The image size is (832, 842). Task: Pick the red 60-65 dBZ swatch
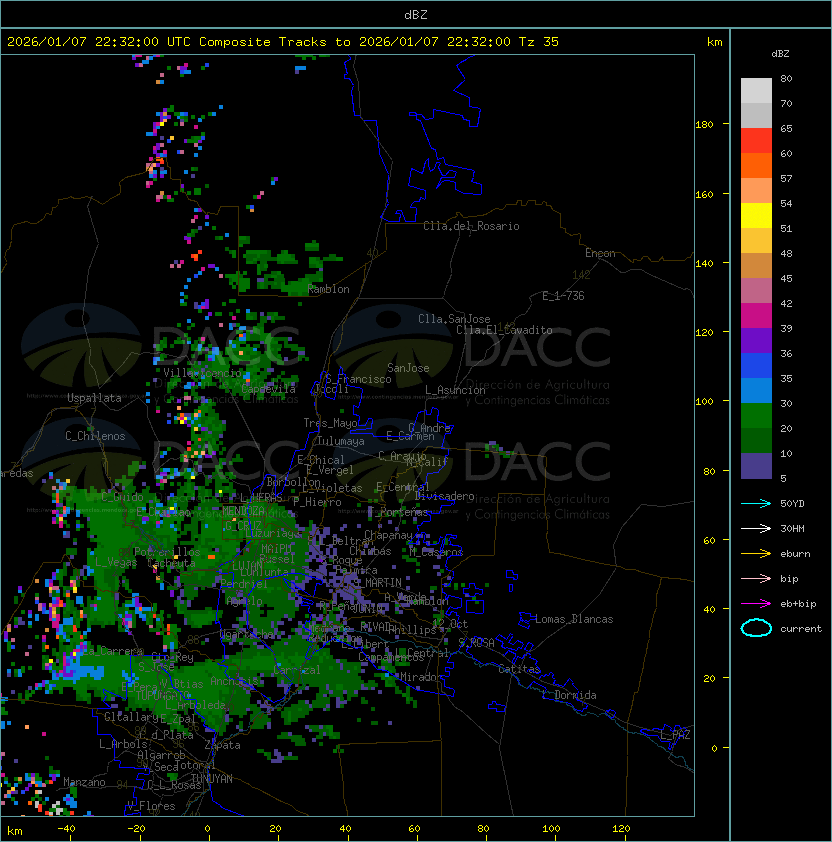pyautogui.click(x=756, y=141)
